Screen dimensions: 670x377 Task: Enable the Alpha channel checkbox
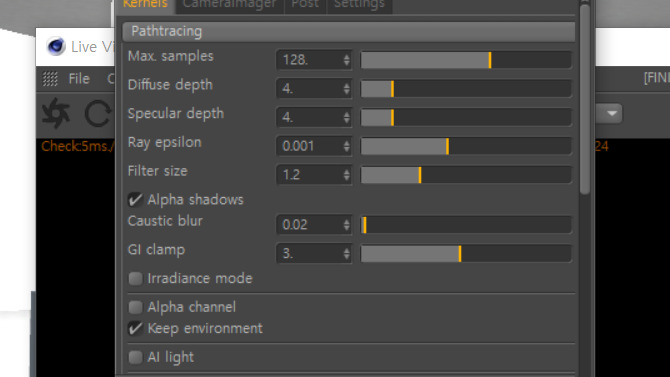point(135,307)
